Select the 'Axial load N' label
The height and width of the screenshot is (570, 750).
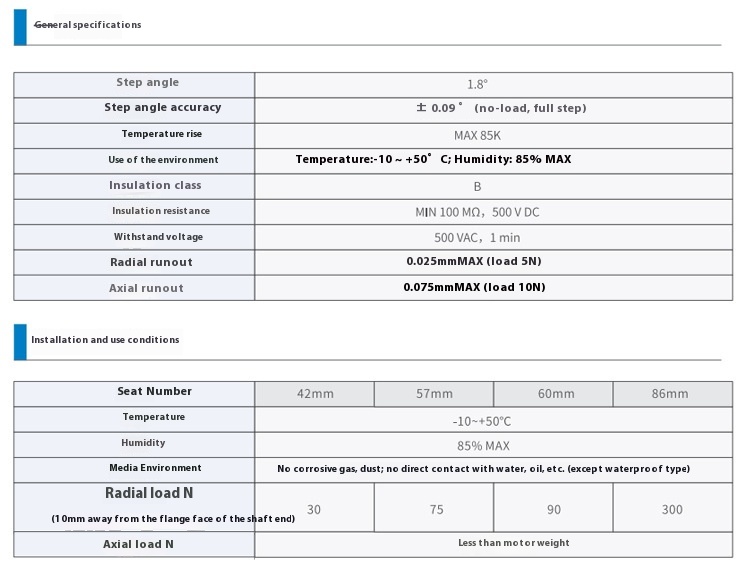tap(138, 544)
